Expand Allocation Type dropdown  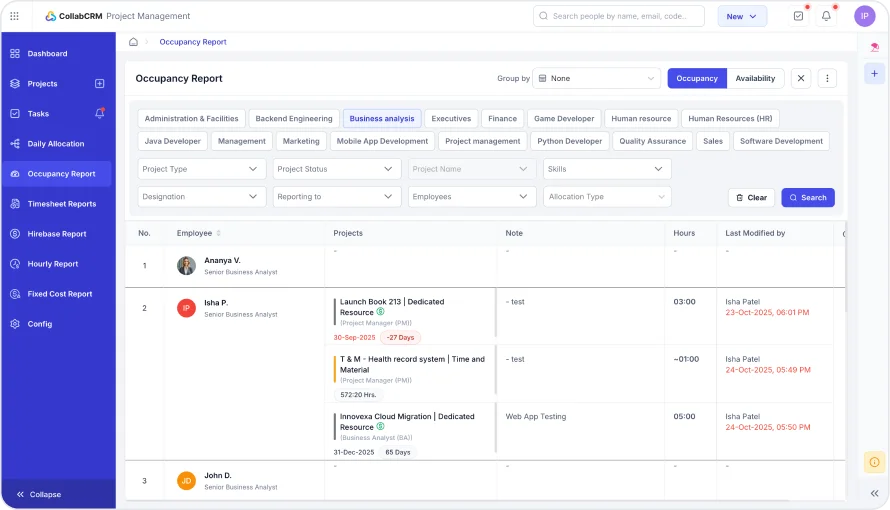pyautogui.click(x=607, y=197)
